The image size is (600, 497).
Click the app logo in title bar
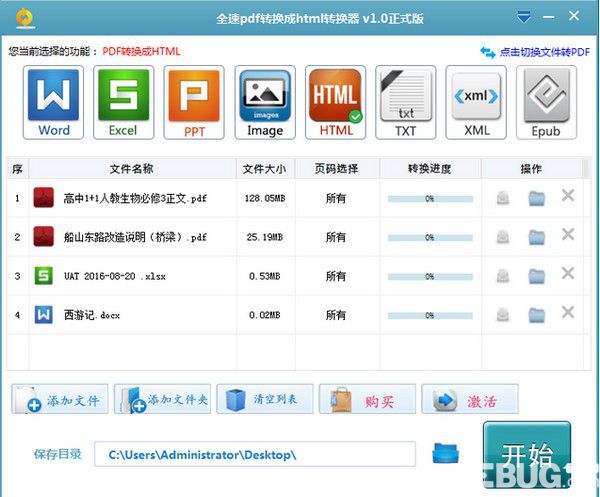point(25,18)
